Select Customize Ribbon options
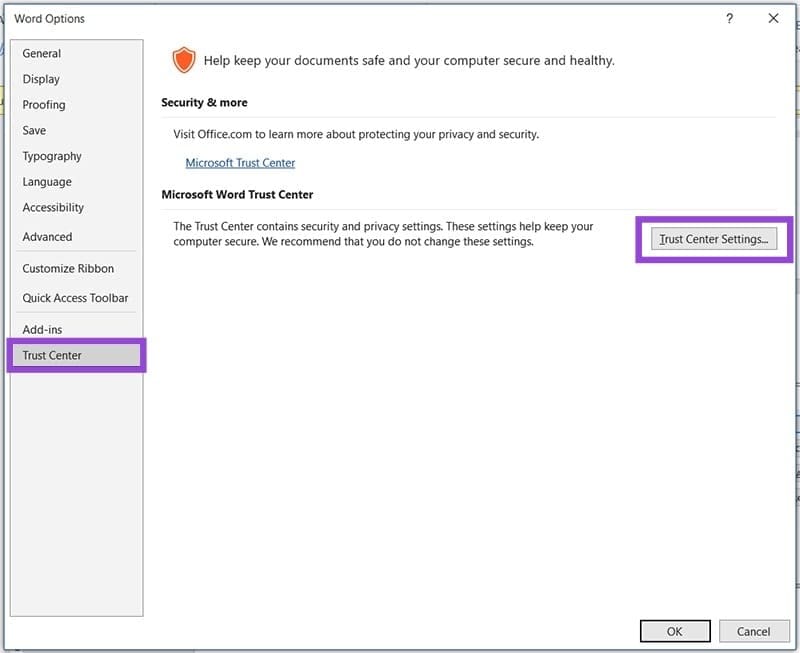Viewport: 800px width, 653px height. [61, 268]
